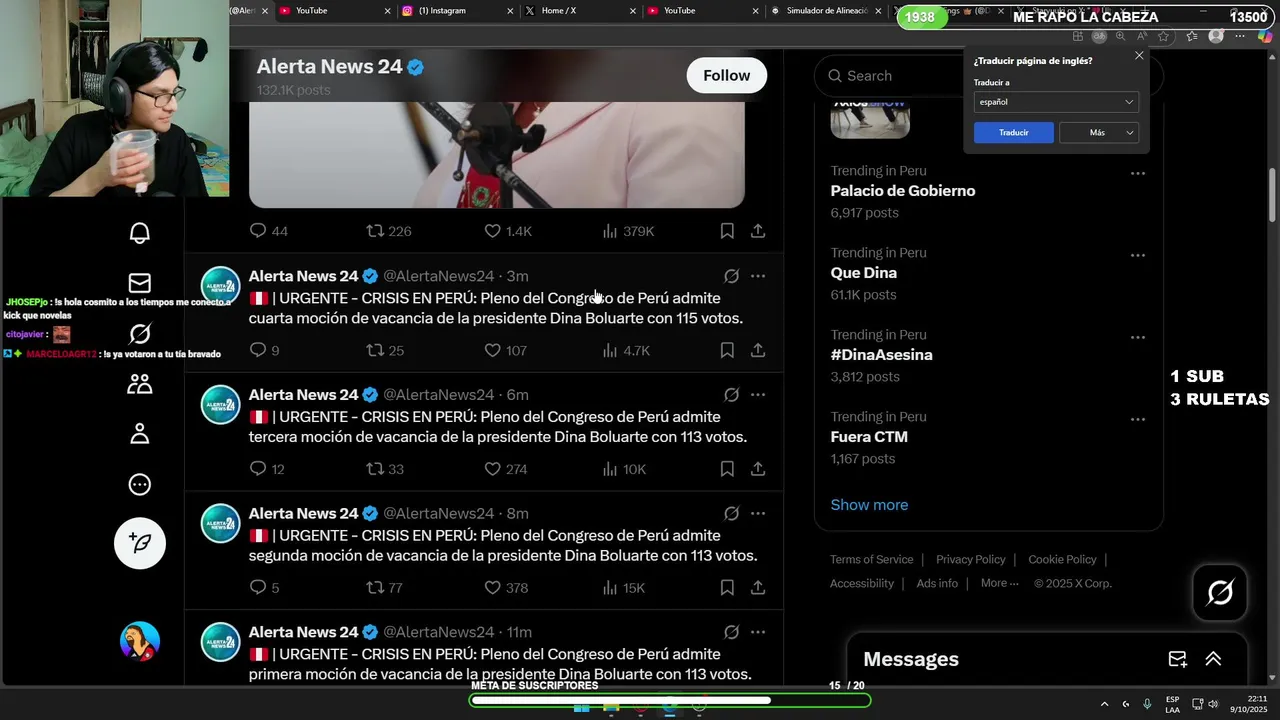Share the segunda moción post
The height and width of the screenshot is (720, 1280).
(758, 588)
